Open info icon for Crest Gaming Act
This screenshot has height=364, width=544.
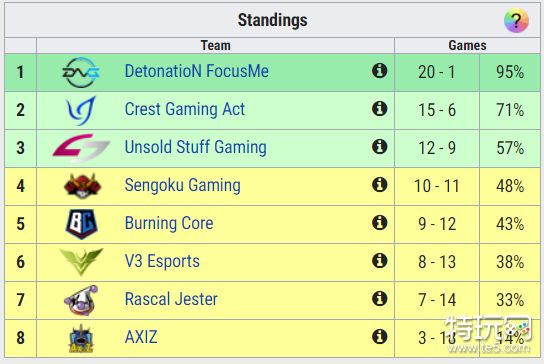tap(380, 109)
